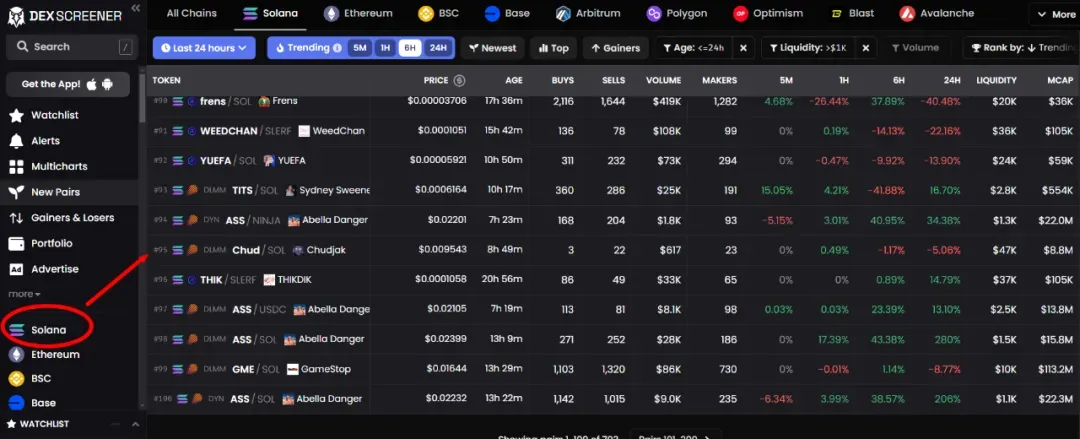
Task: Collapse the Watchlist panel chevron
Action: click(135, 425)
